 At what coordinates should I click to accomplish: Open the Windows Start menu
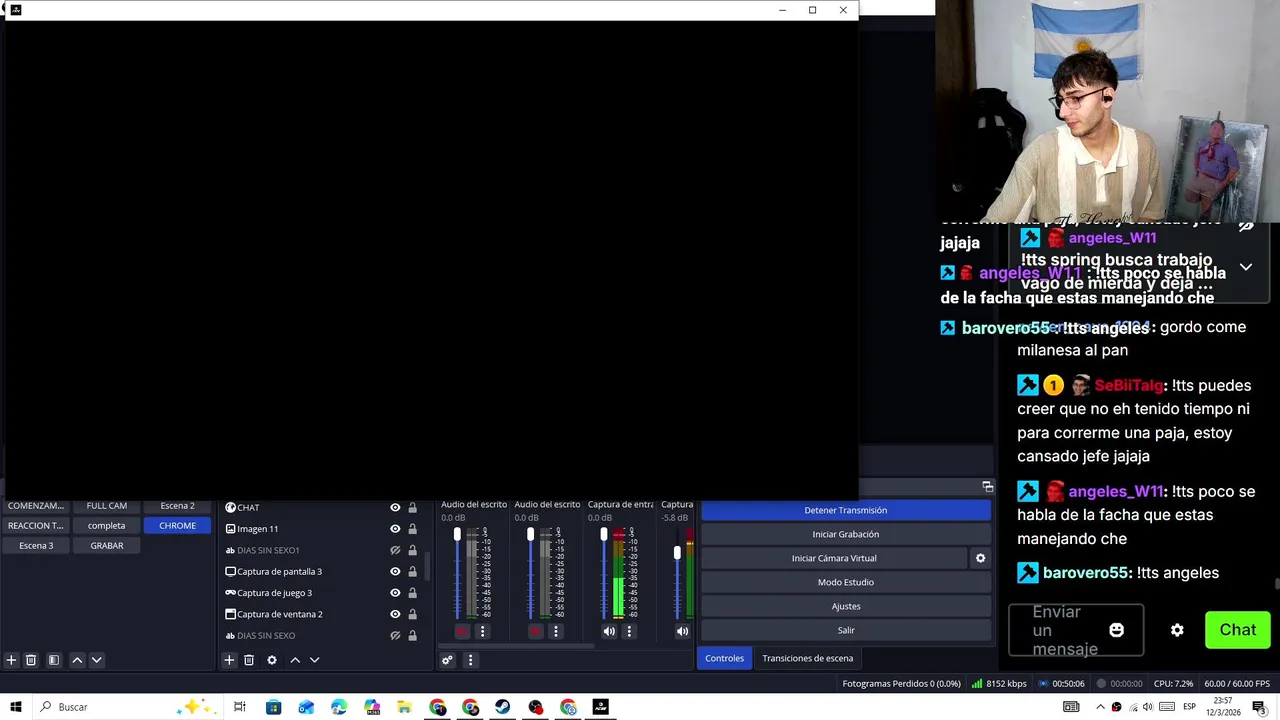click(x=15, y=707)
